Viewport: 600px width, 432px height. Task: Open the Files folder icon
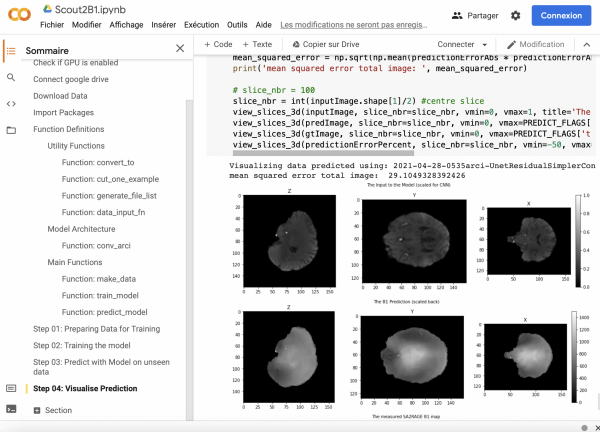[11, 130]
